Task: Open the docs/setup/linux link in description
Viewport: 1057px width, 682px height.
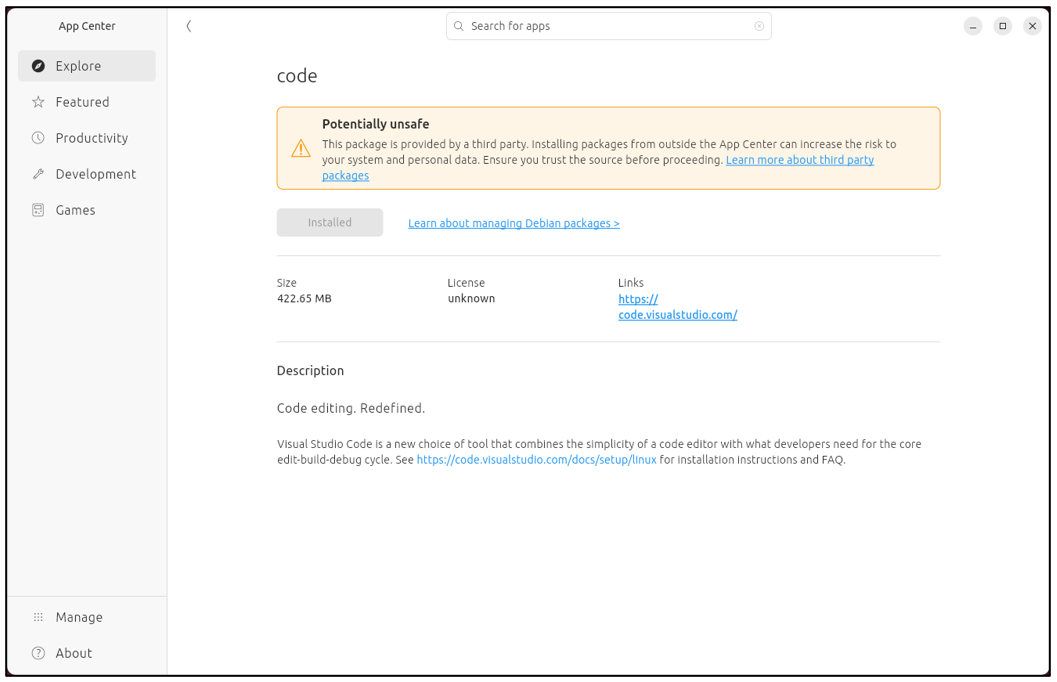Action: point(537,460)
